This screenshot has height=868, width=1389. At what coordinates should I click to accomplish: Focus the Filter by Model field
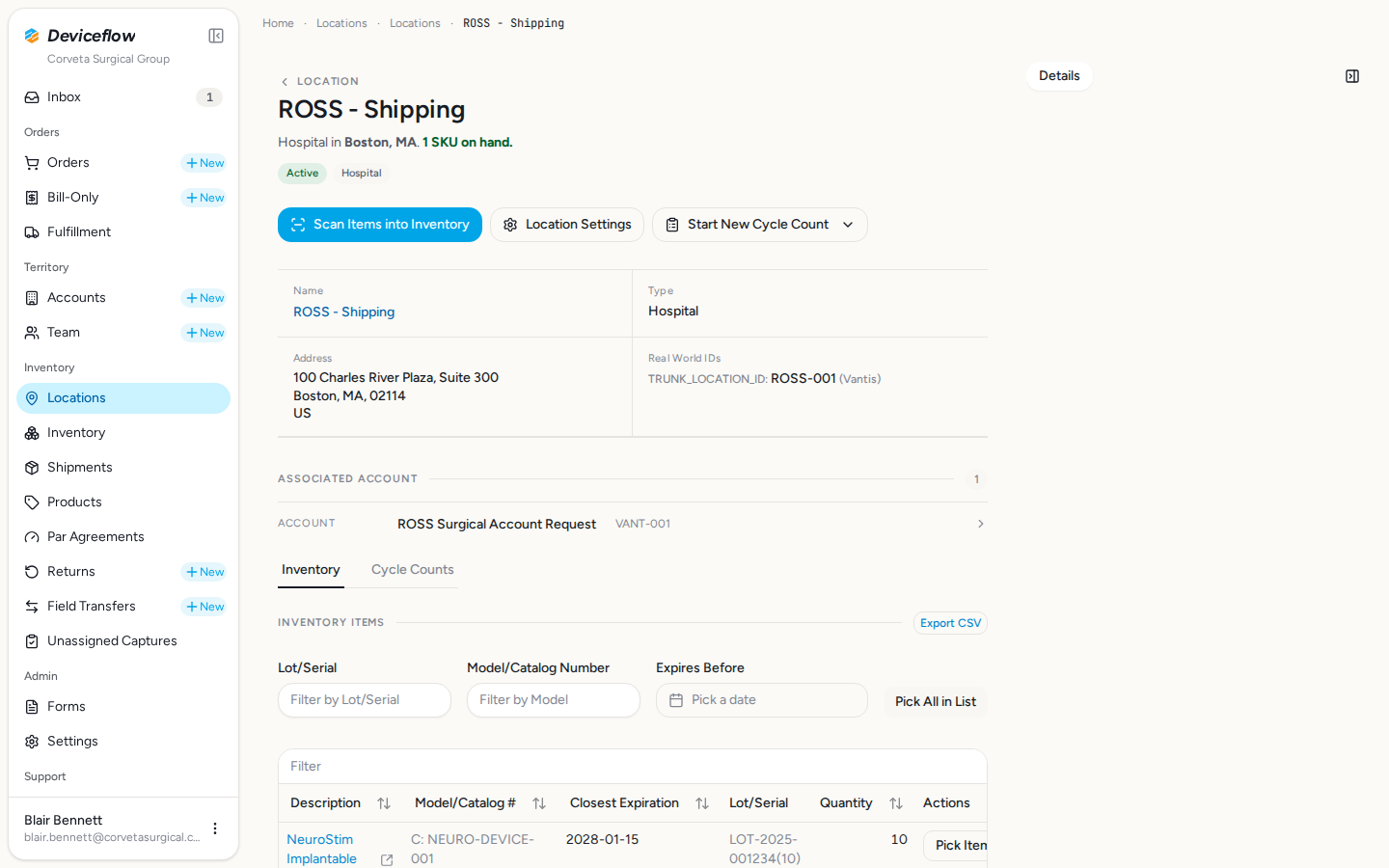(554, 700)
